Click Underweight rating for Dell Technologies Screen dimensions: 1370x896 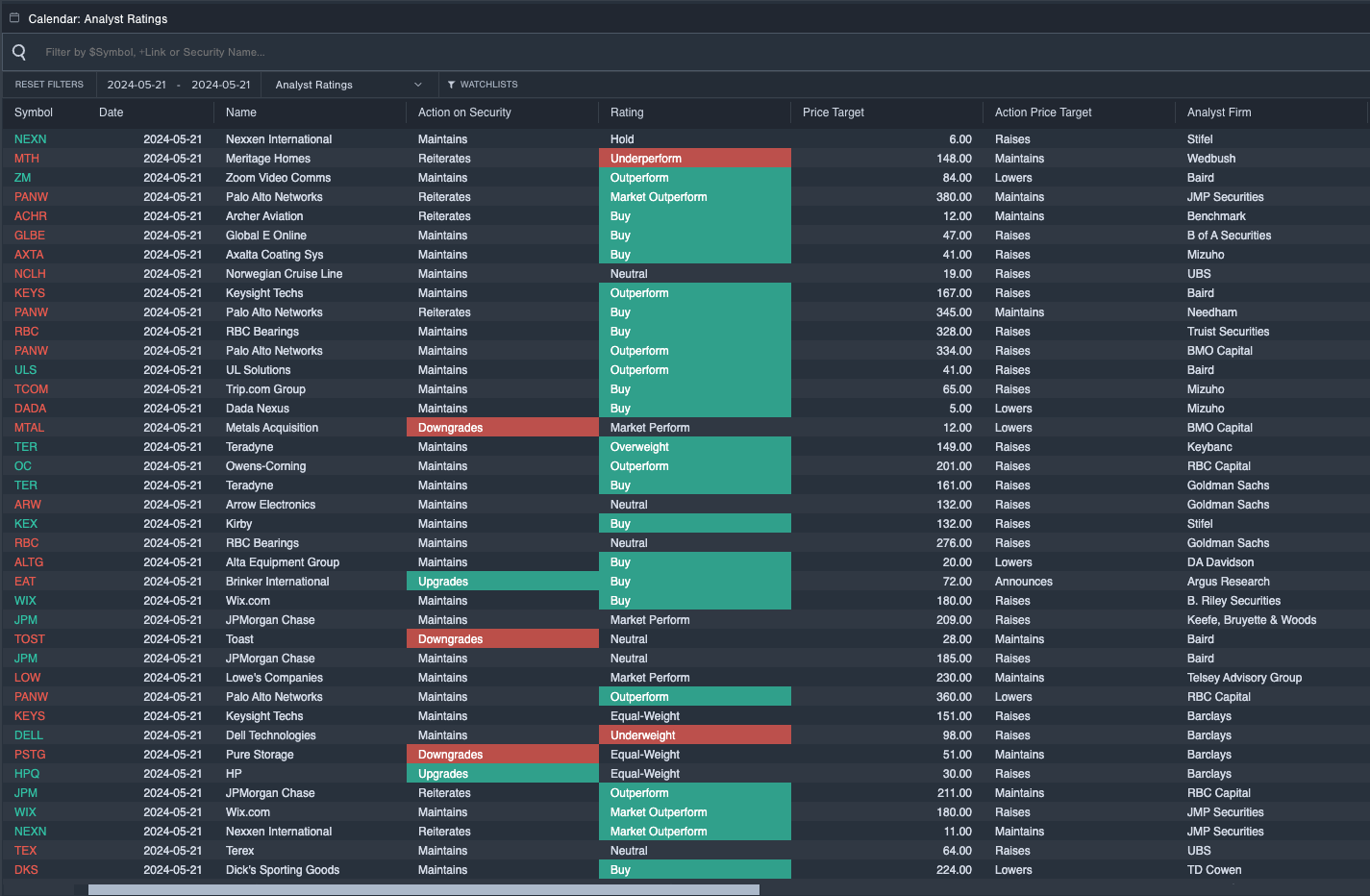click(x=694, y=735)
